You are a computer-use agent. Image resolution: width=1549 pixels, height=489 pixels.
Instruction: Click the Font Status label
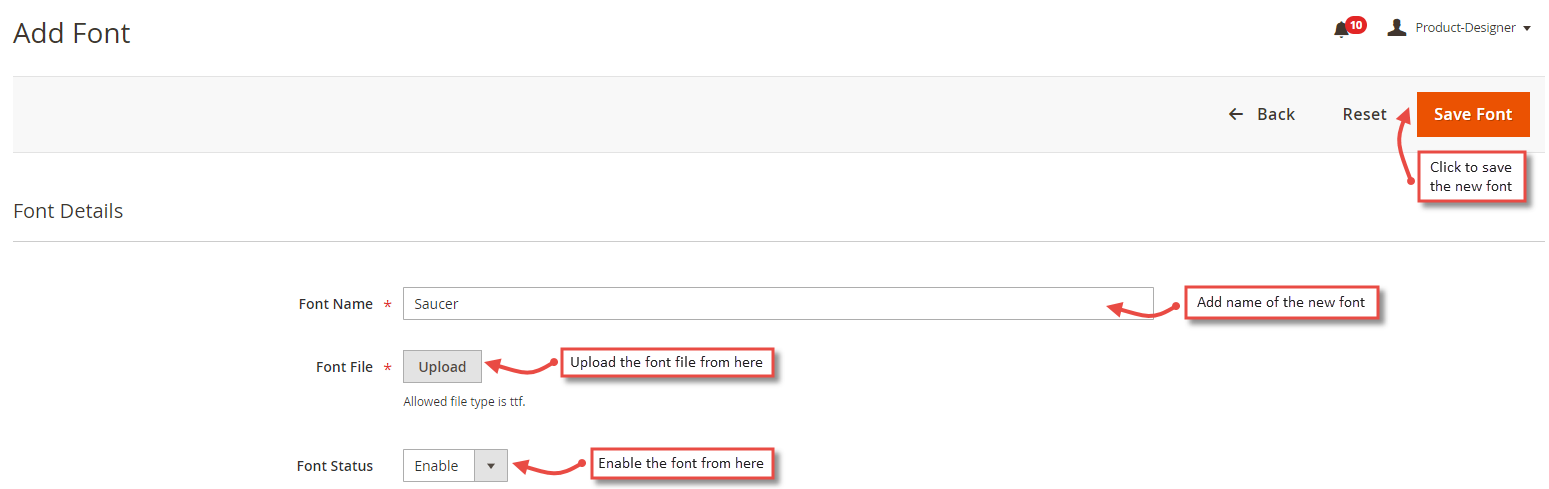point(335,466)
